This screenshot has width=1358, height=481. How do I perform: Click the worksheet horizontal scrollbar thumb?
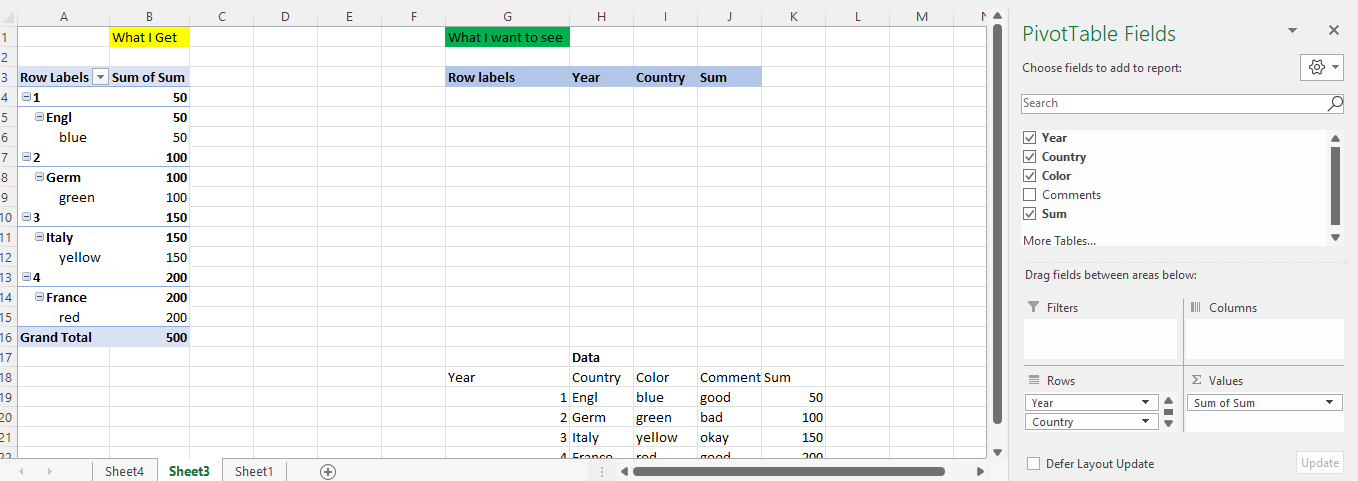tap(788, 471)
